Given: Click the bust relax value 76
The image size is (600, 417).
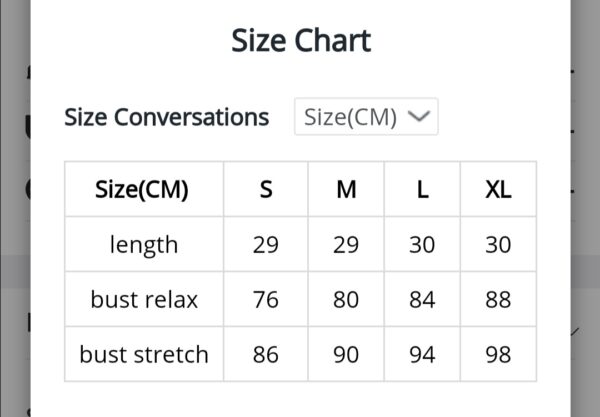Looking at the screenshot, I should point(266,299).
